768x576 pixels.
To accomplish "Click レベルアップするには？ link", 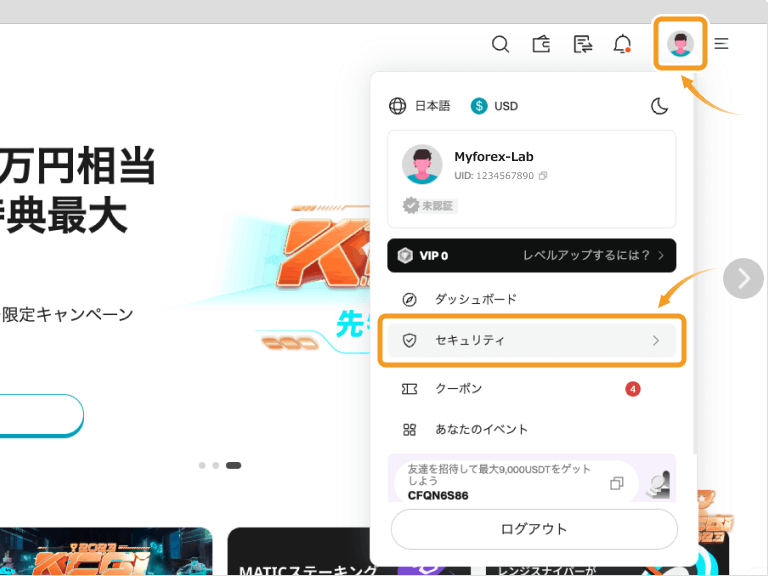I will [593, 255].
